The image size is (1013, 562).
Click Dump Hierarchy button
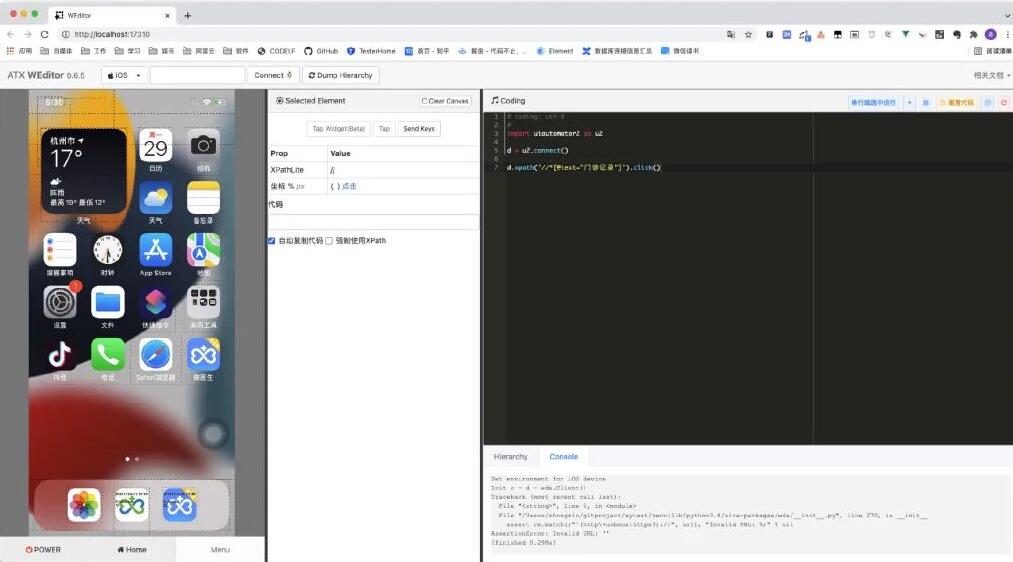340,76
